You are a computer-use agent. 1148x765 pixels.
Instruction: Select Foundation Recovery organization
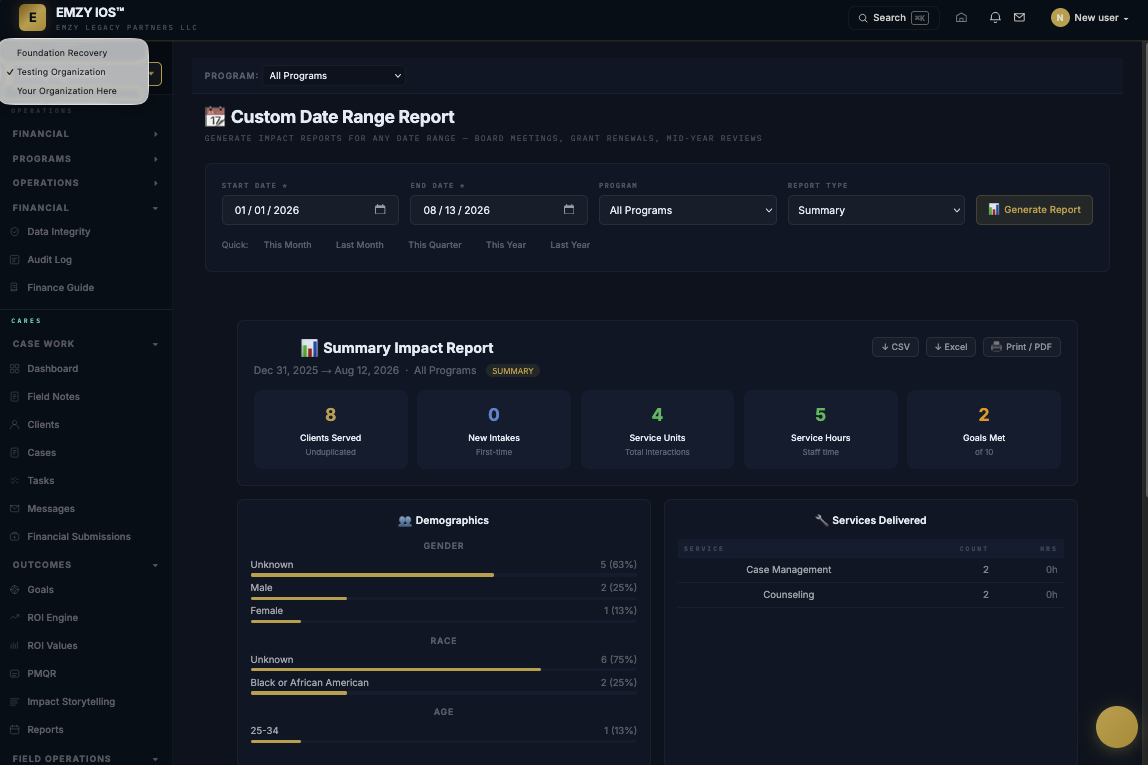(x=74, y=53)
